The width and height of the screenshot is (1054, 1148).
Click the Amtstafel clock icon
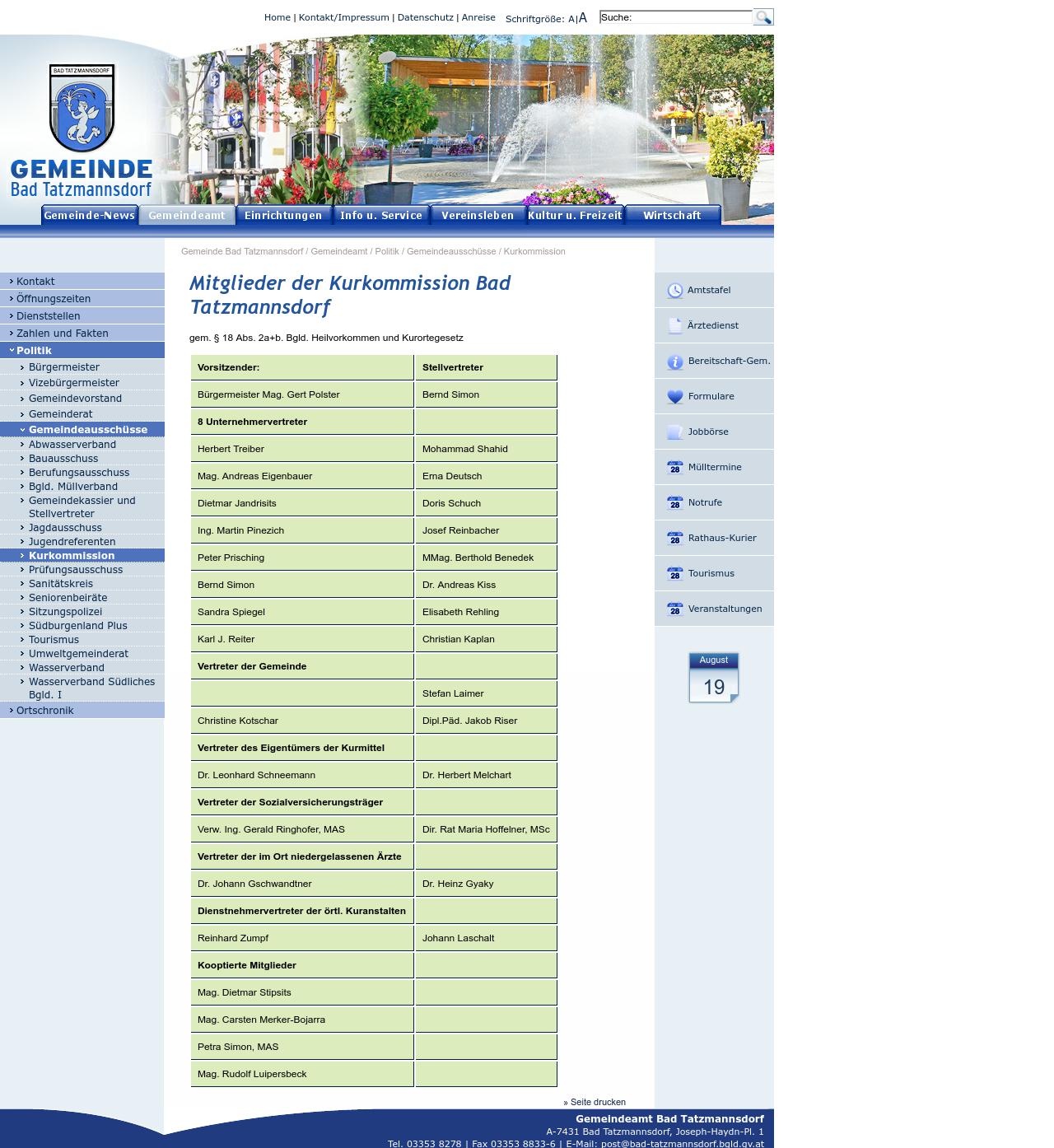pos(675,291)
